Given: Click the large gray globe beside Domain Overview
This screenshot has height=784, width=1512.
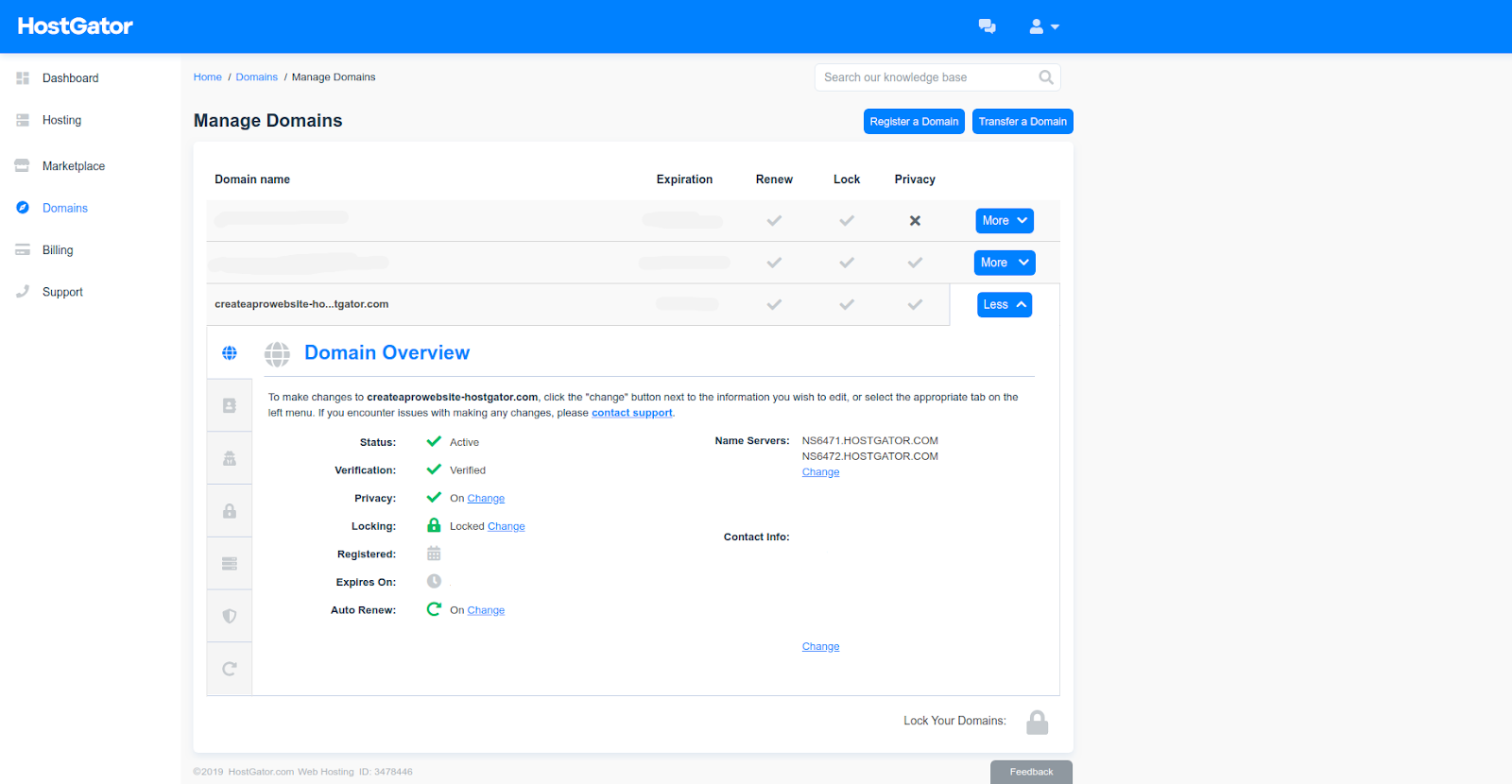Looking at the screenshot, I should pyautogui.click(x=278, y=354).
